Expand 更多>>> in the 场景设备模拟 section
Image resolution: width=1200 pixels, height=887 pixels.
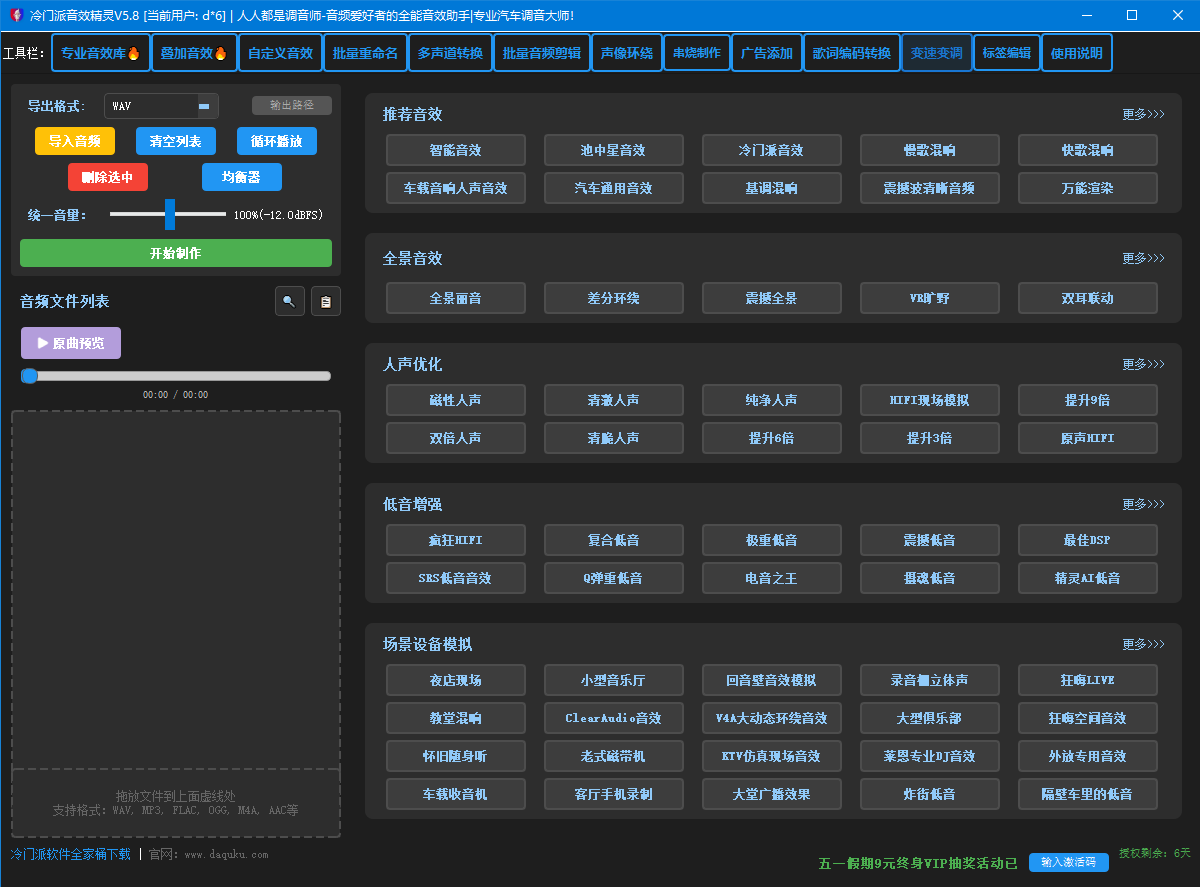1143,644
